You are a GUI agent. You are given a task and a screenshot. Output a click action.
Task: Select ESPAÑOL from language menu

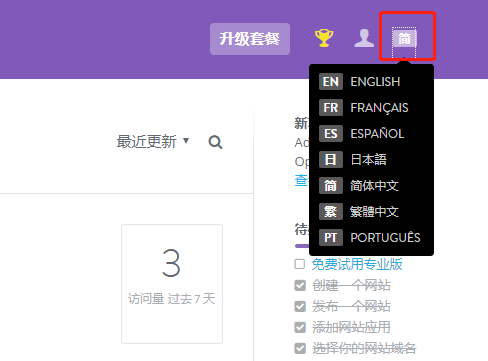pos(371,134)
